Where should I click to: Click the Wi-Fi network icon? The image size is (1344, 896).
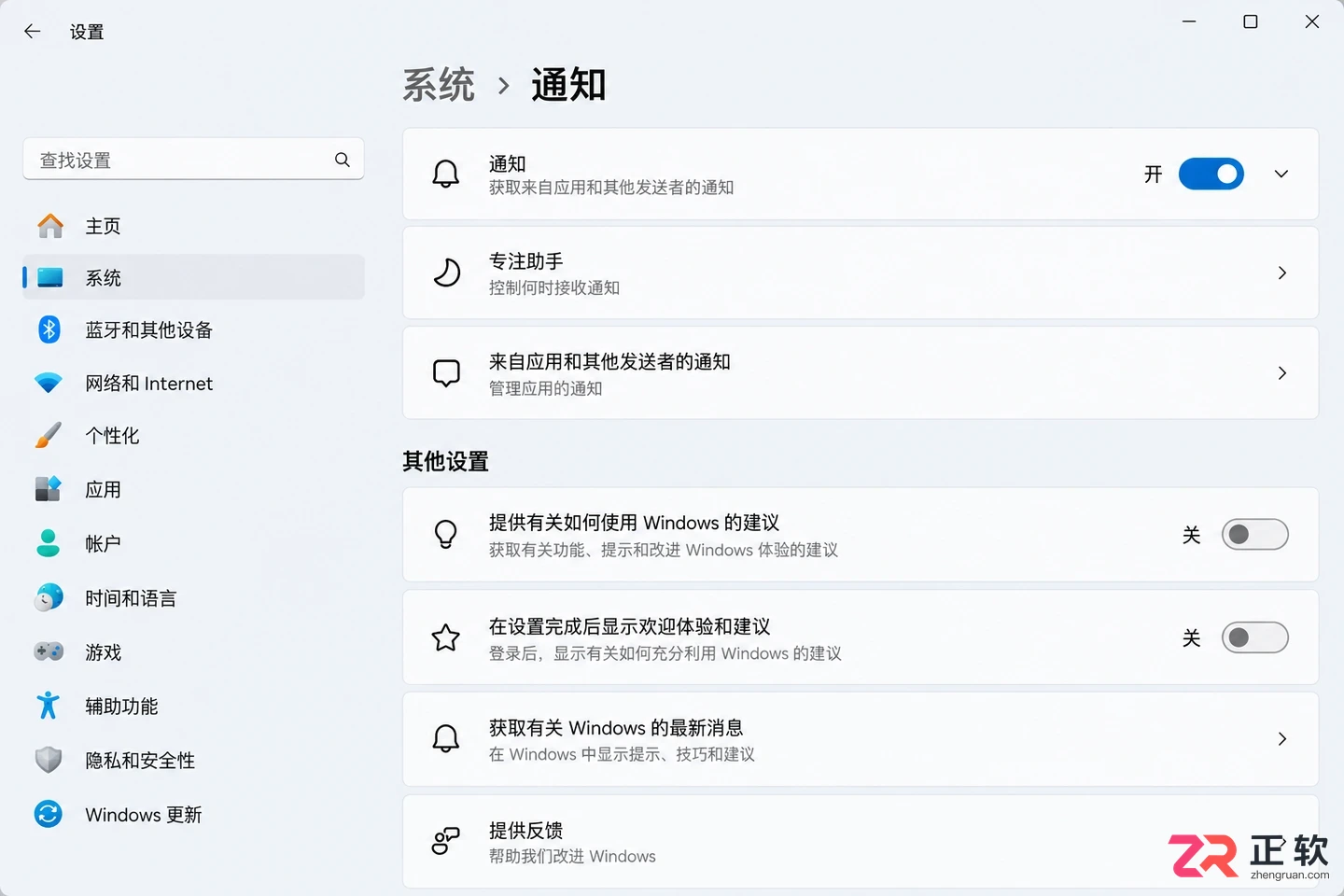pyautogui.click(x=49, y=383)
